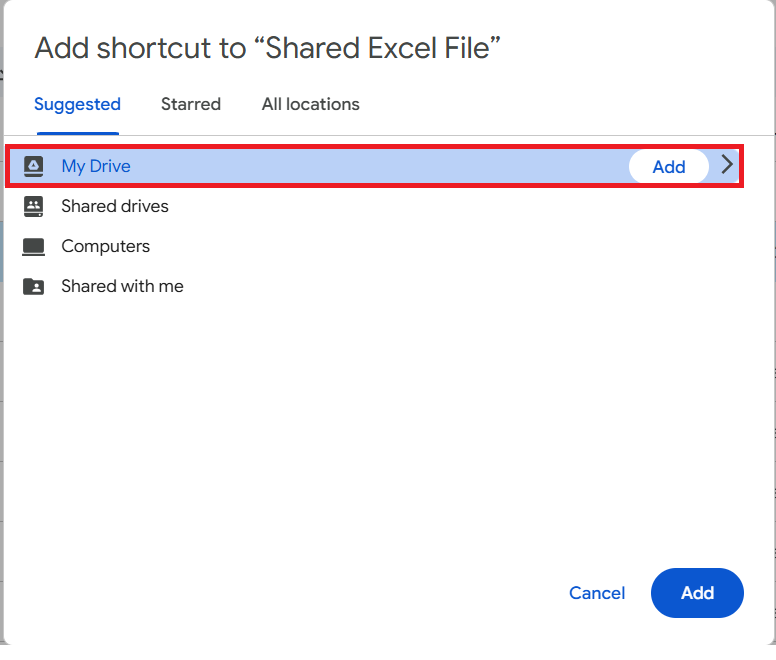Click empty area below the locations list
This screenshot has height=660, width=776.
pos(388,430)
